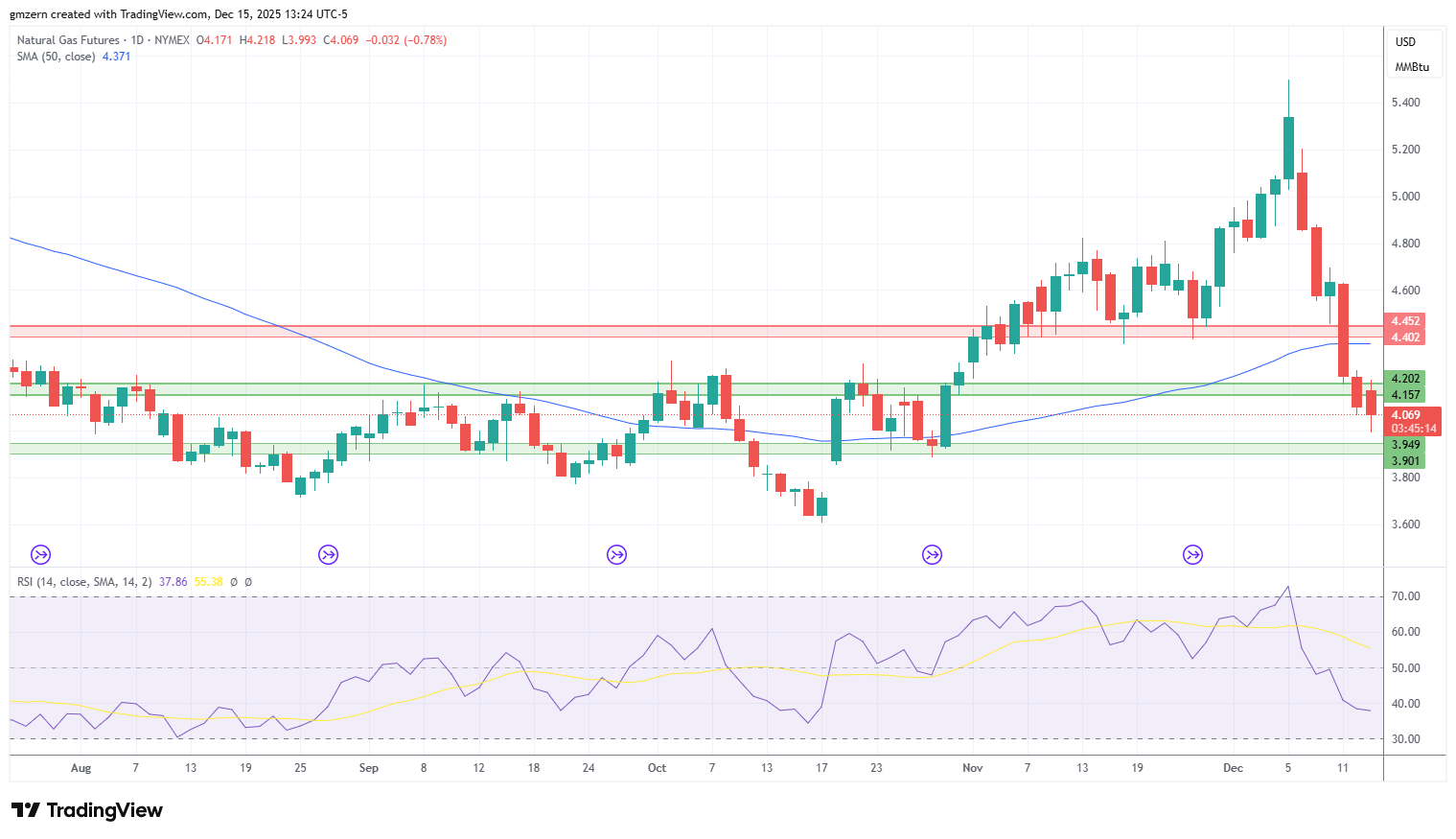Image resolution: width=1456 pixels, height=839 pixels.
Task: Click the current price tag 4.069
Action: point(1405,415)
